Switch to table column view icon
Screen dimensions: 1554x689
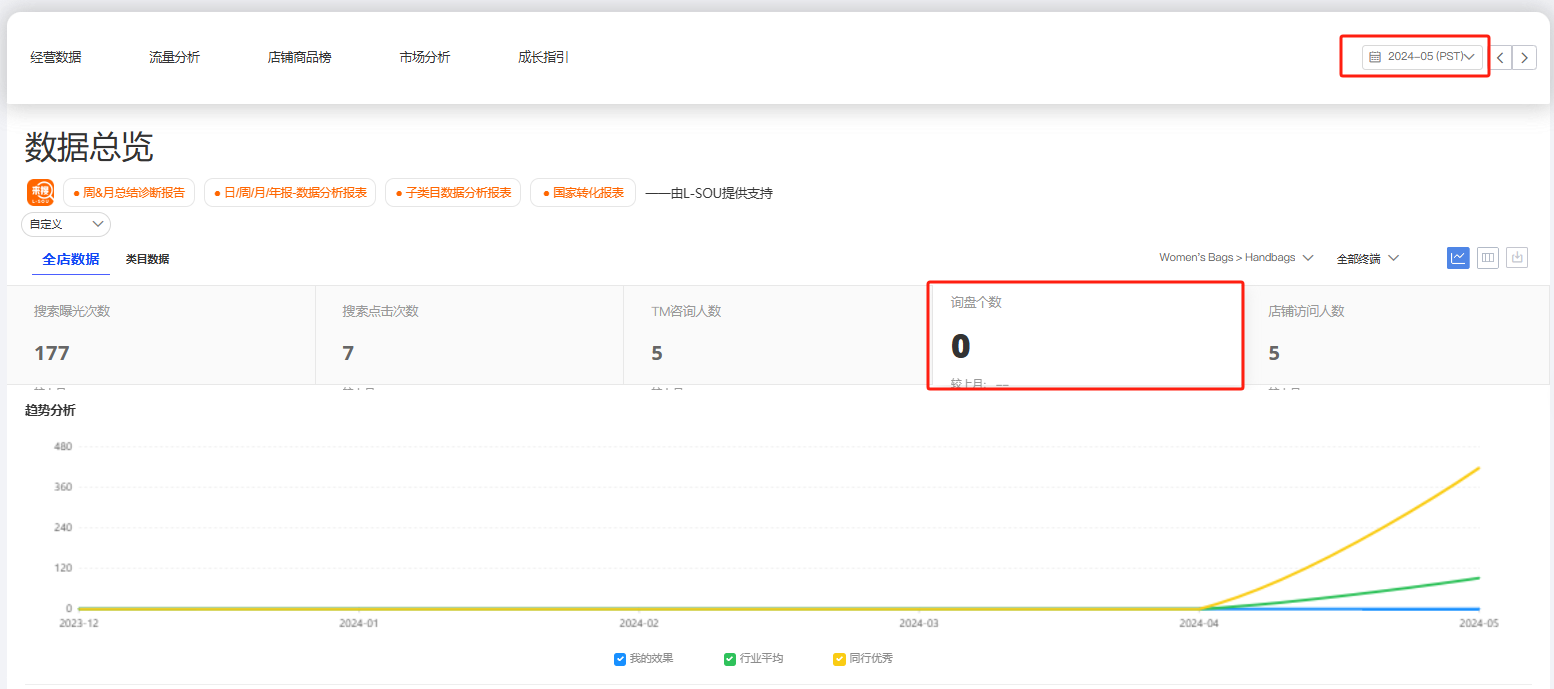[1488, 258]
